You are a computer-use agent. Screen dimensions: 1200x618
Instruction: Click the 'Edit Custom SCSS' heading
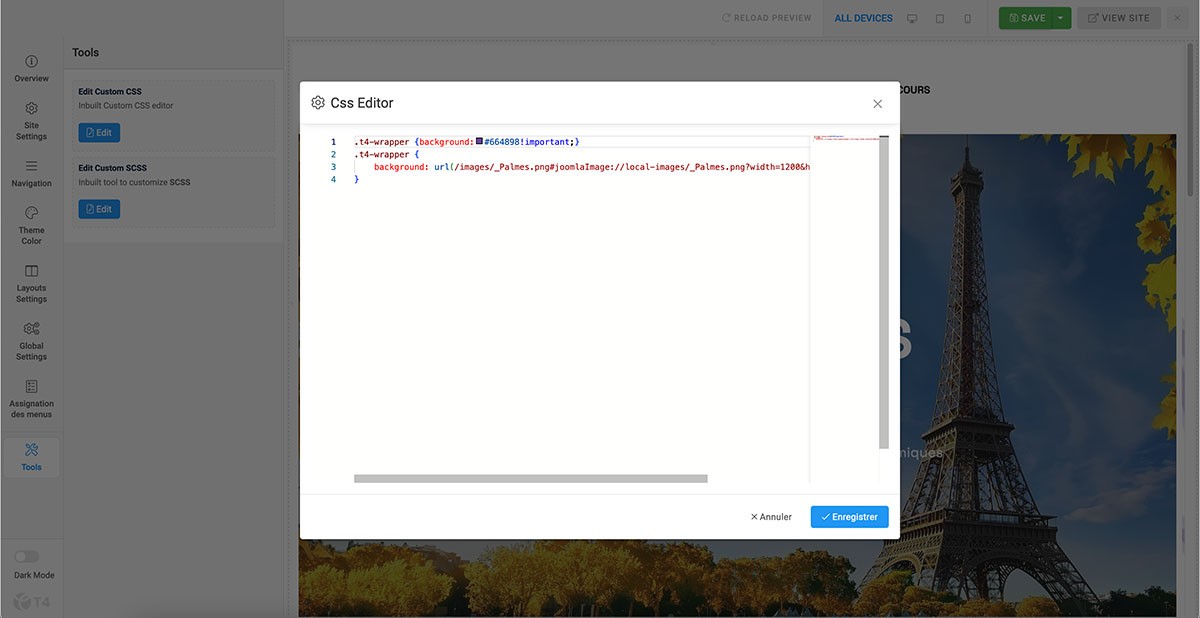tap(113, 168)
